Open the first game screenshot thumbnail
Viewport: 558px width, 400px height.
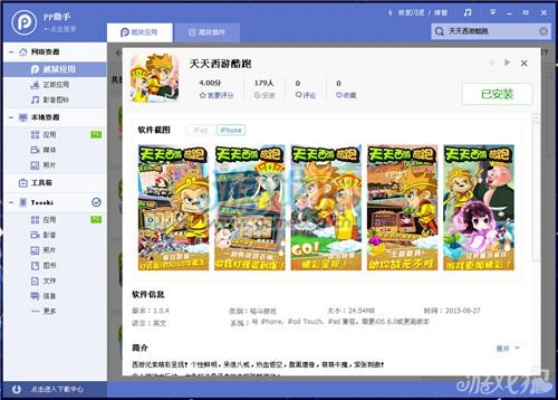click(173, 207)
